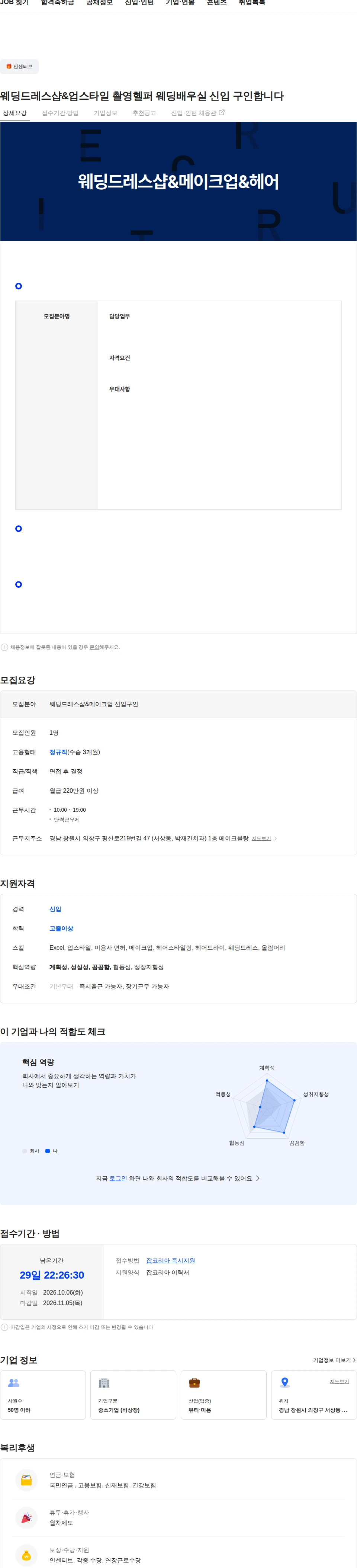
Task: Click the 연금·보험 benefits icon
Action: click(26, 1480)
